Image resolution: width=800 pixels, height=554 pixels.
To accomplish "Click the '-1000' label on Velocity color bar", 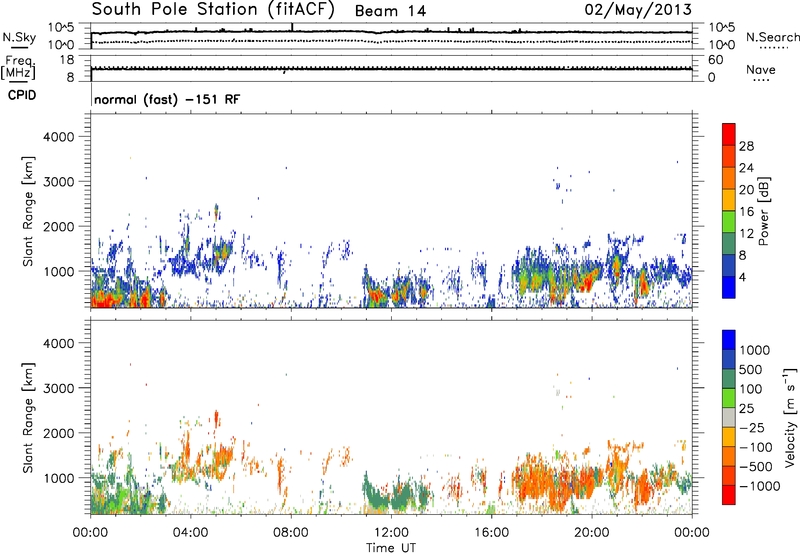I will coord(760,486).
